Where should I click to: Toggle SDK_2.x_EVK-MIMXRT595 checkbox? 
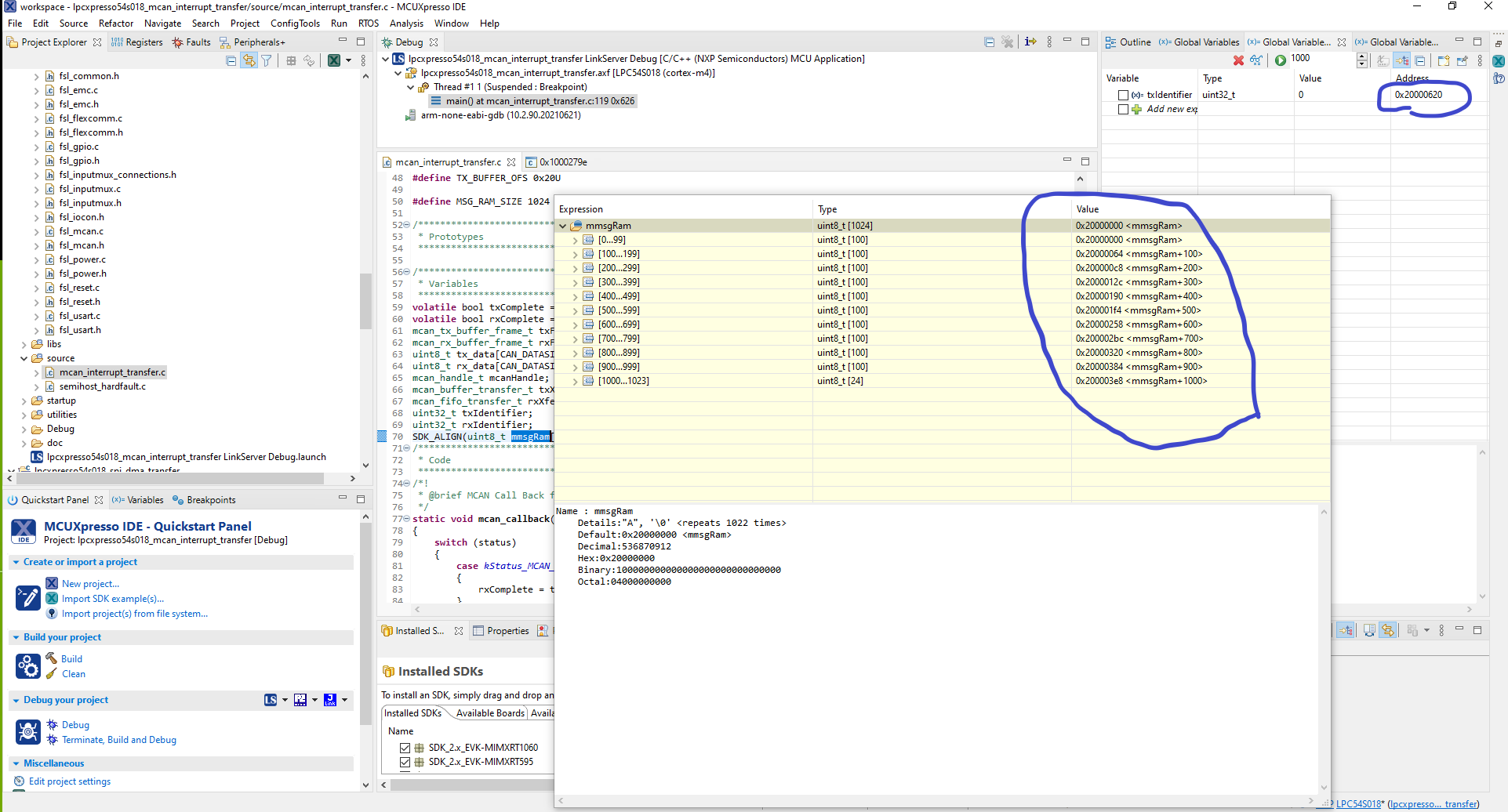tap(405, 762)
